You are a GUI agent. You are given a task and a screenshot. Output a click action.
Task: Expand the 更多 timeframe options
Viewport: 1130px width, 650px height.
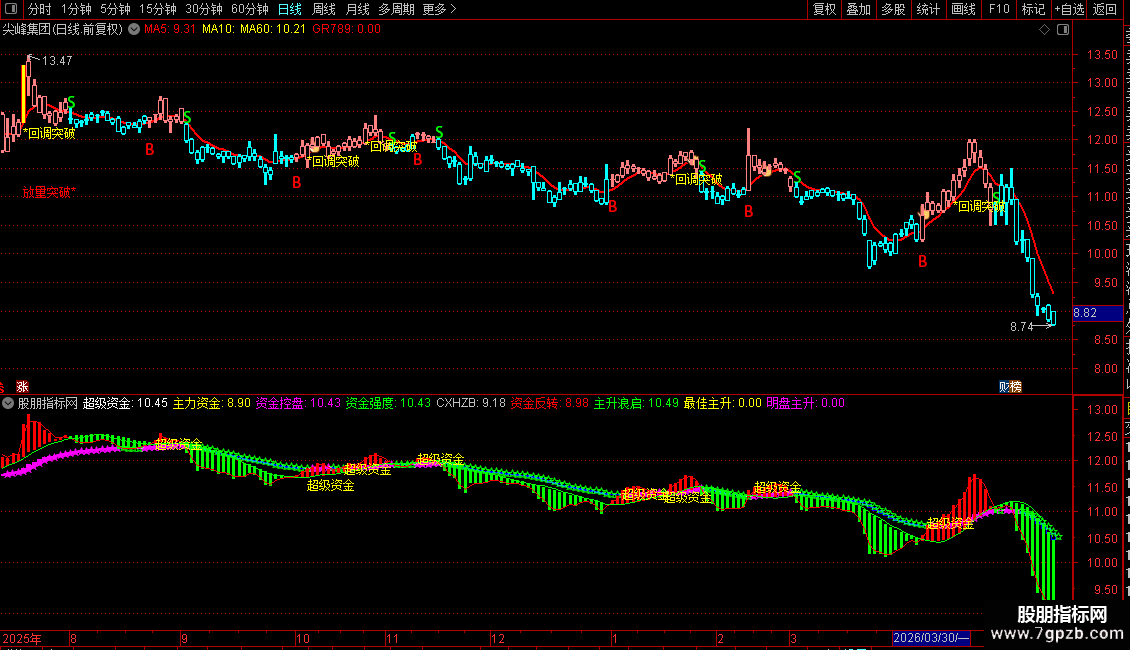click(x=439, y=9)
